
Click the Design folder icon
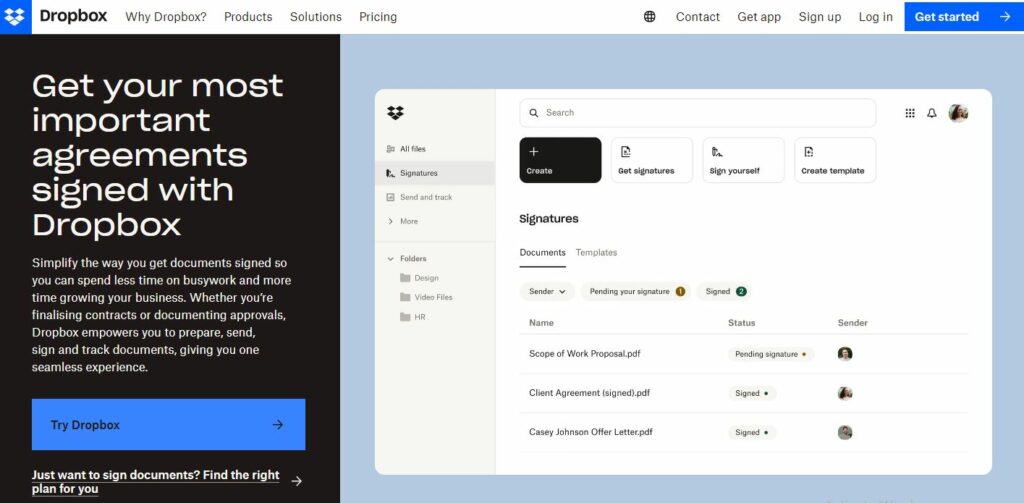(x=405, y=278)
